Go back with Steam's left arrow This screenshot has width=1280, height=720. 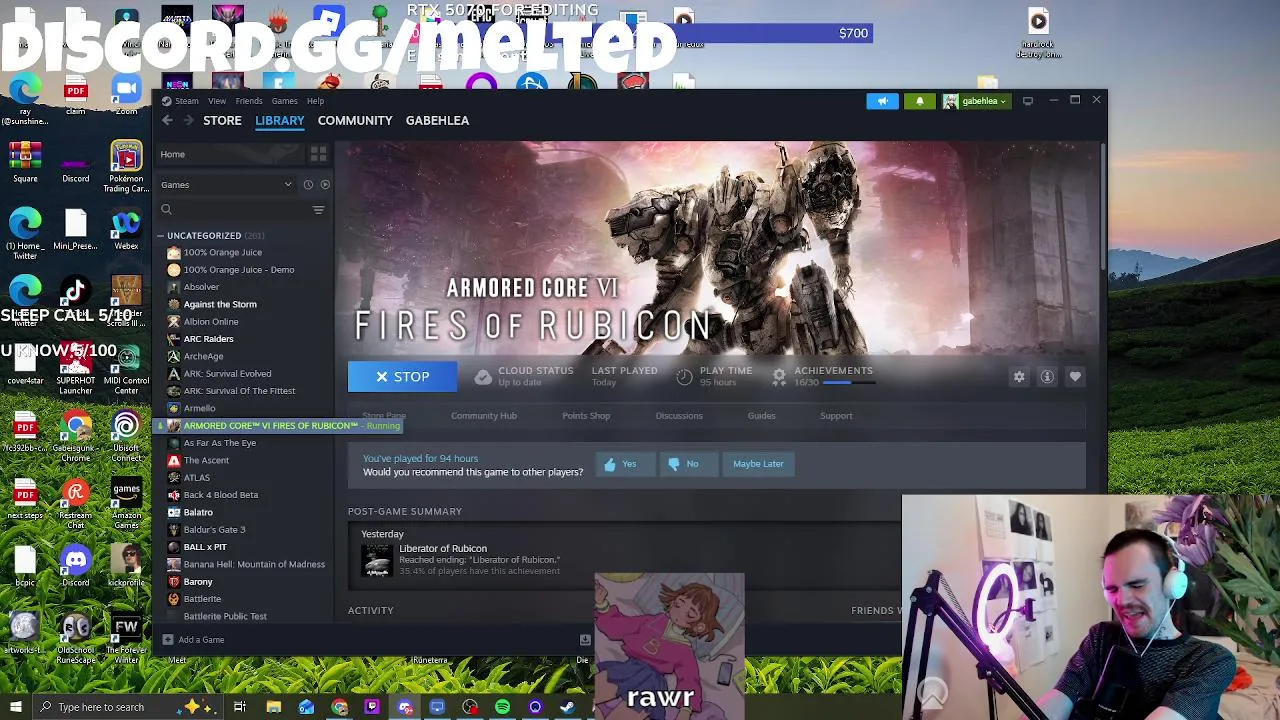click(167, 121)
